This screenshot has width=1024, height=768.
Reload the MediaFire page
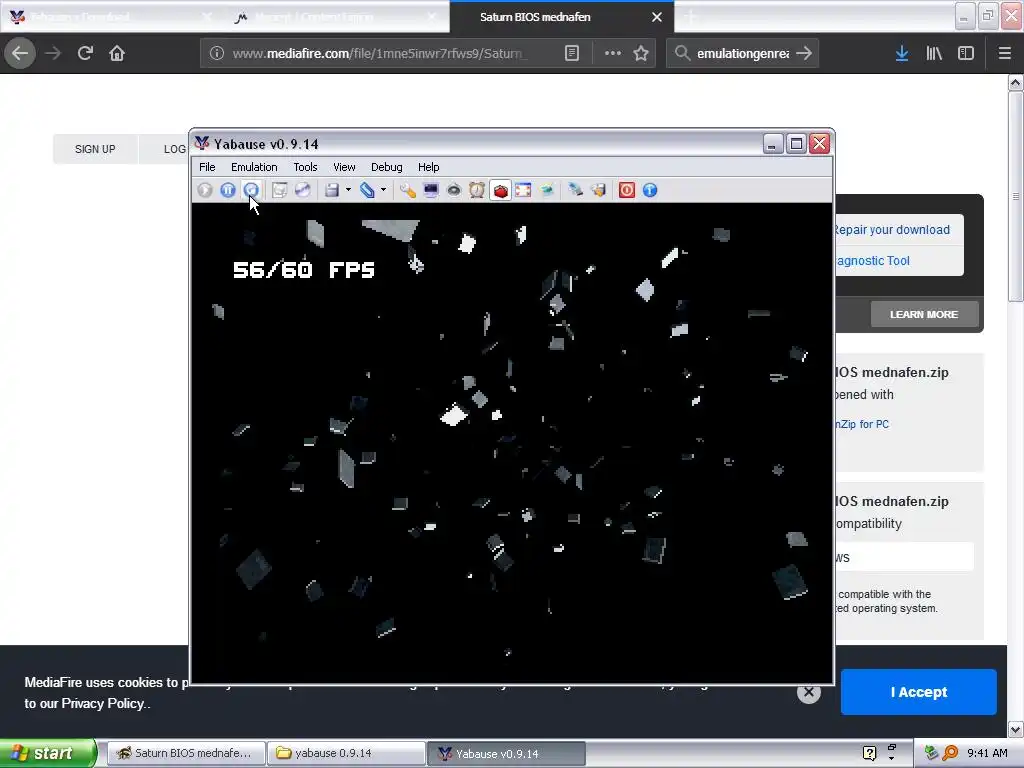[85, 53]
